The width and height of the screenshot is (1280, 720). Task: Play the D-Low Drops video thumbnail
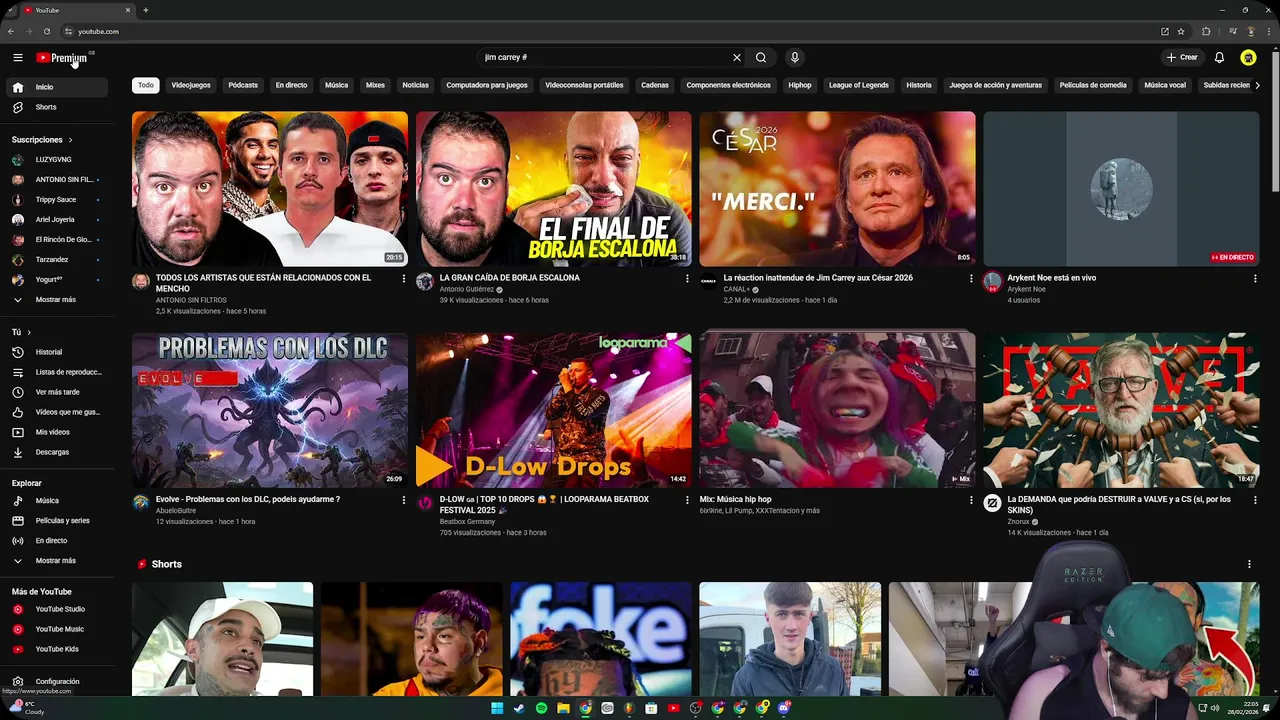click(x=553, y=410)
